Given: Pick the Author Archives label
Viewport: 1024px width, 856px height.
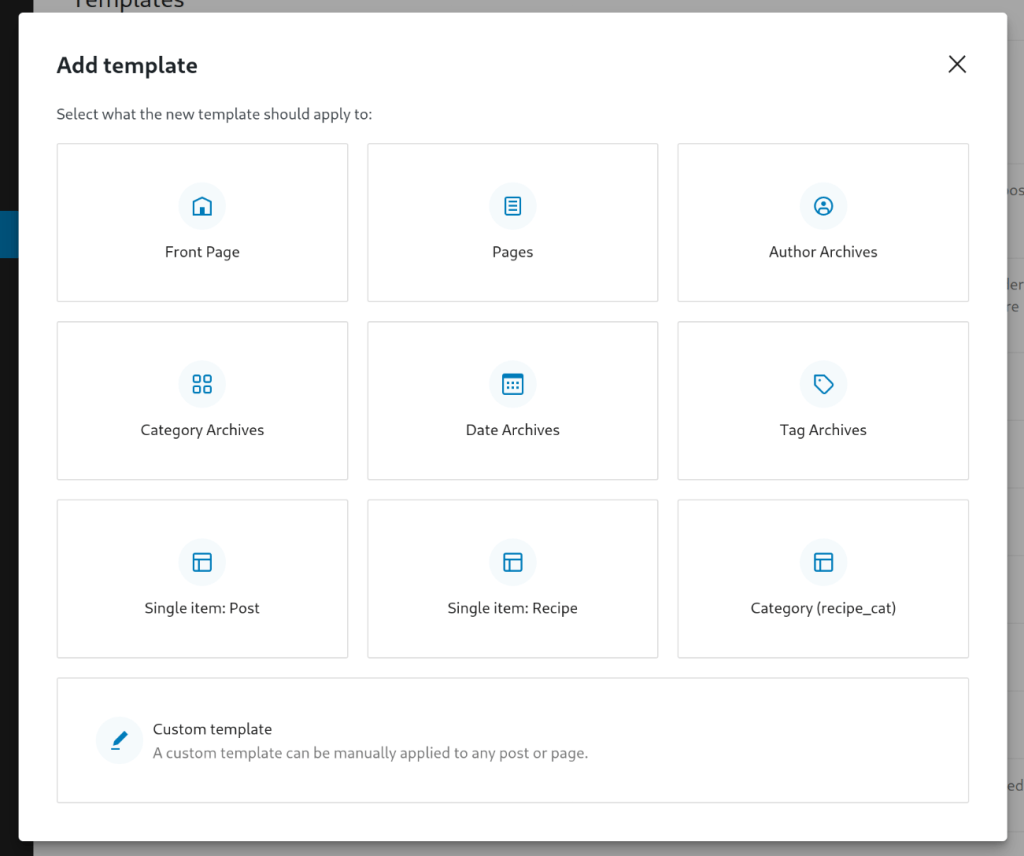Looking at the screenshot, I should [823, 252].
